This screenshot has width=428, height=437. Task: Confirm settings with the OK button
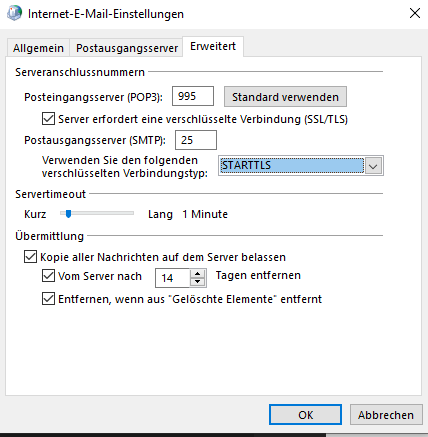click(305, 415)
